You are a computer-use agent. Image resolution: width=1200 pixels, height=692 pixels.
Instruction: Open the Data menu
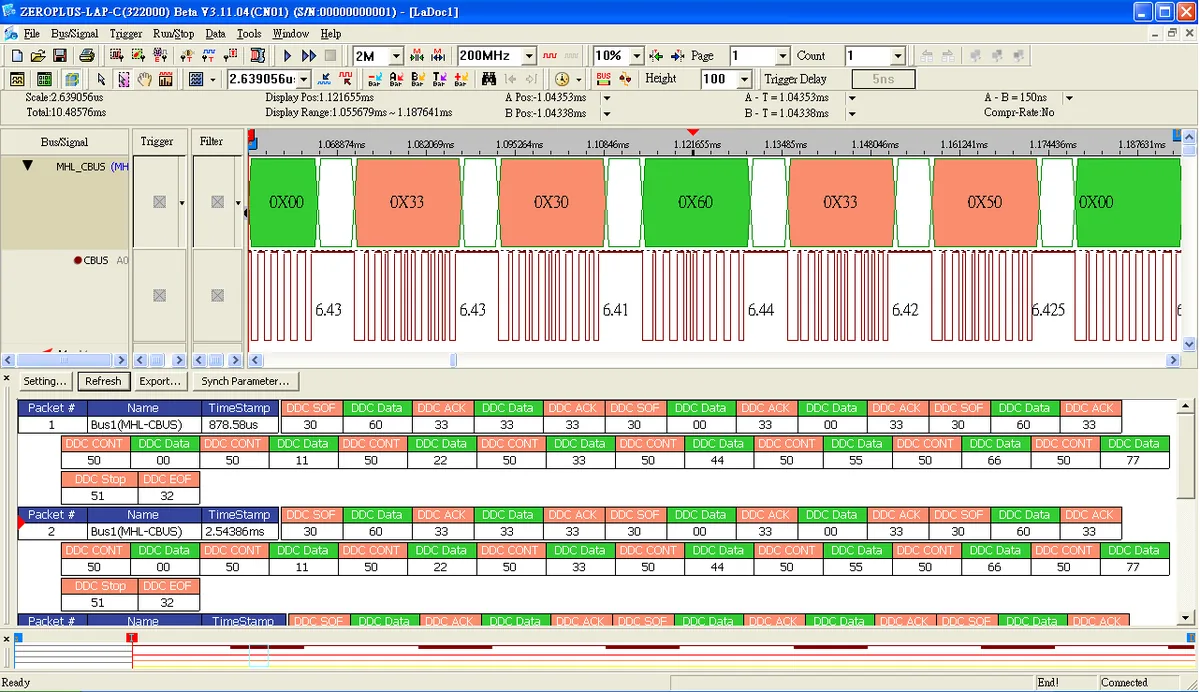pos(216,34)
